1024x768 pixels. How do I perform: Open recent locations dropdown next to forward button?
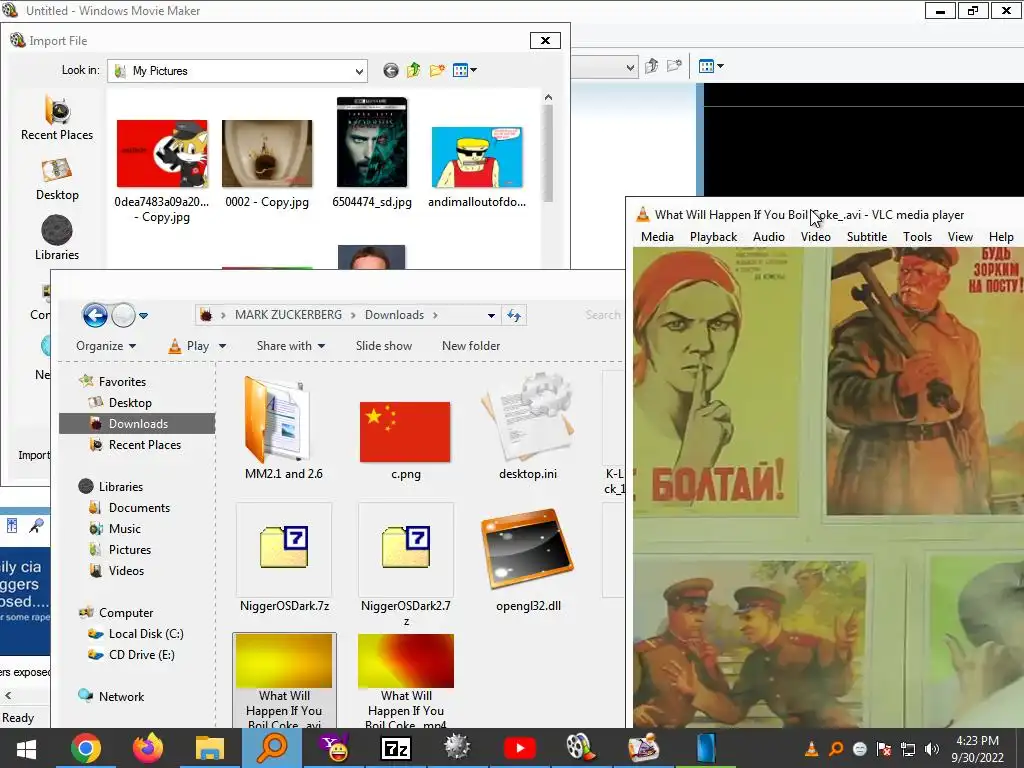pos(144,315)
